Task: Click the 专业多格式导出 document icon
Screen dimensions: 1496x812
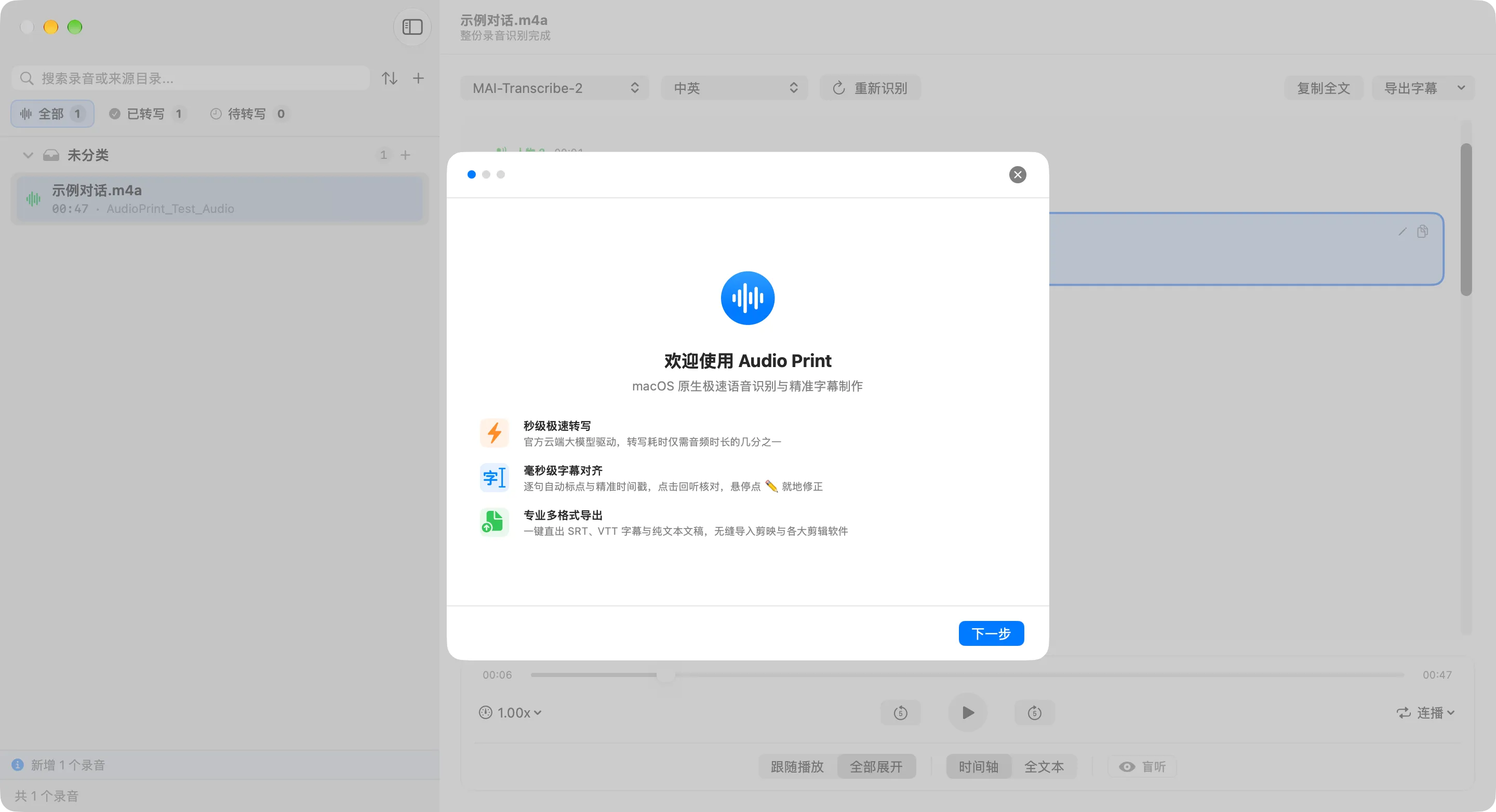Action: [494, 522]
